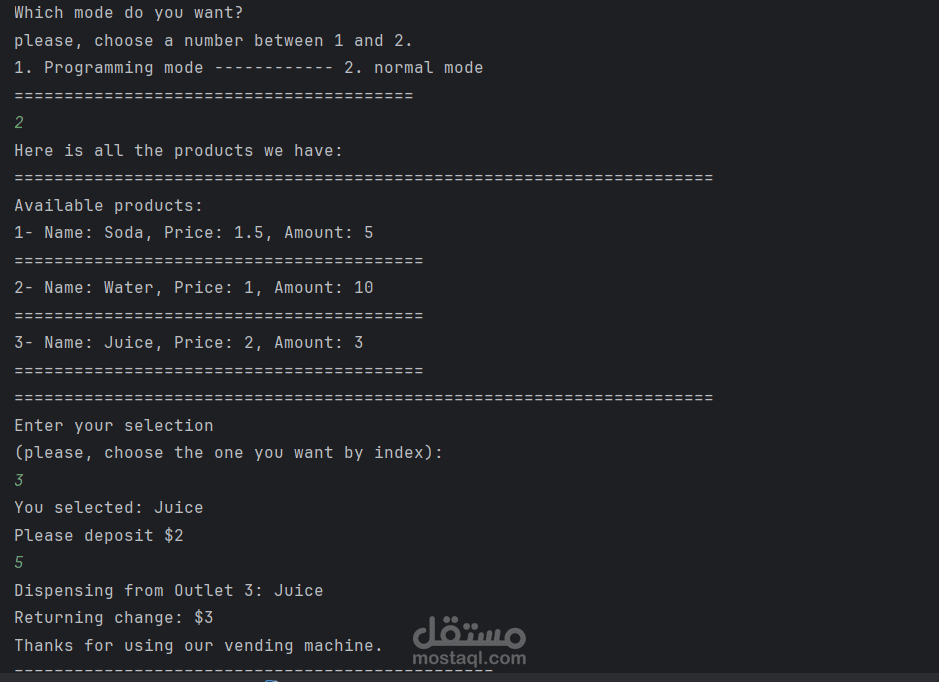Select the Soda product line

tap(193, 233)
